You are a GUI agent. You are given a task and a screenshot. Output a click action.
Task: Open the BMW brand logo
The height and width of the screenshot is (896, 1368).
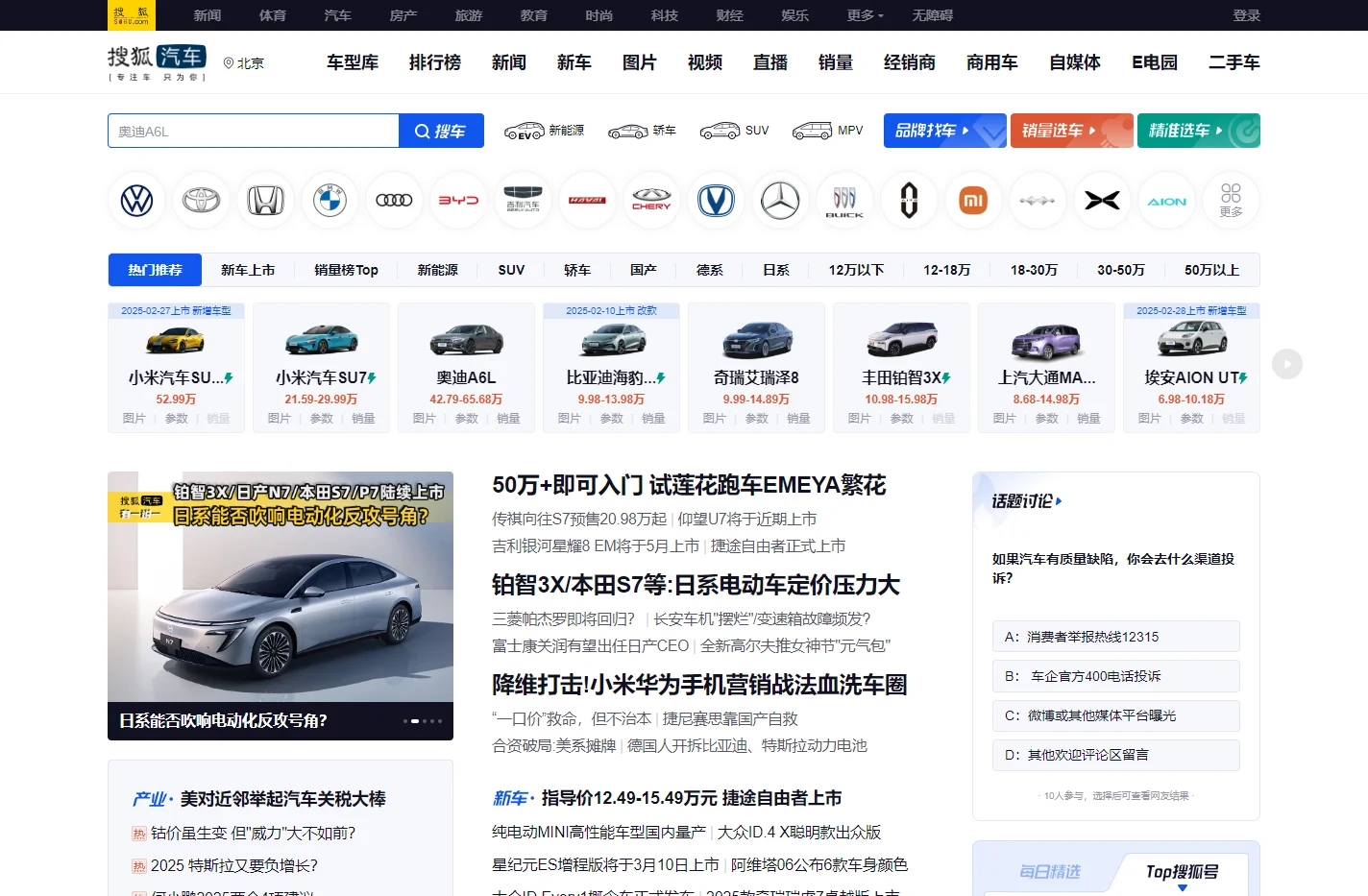point(330,201)
